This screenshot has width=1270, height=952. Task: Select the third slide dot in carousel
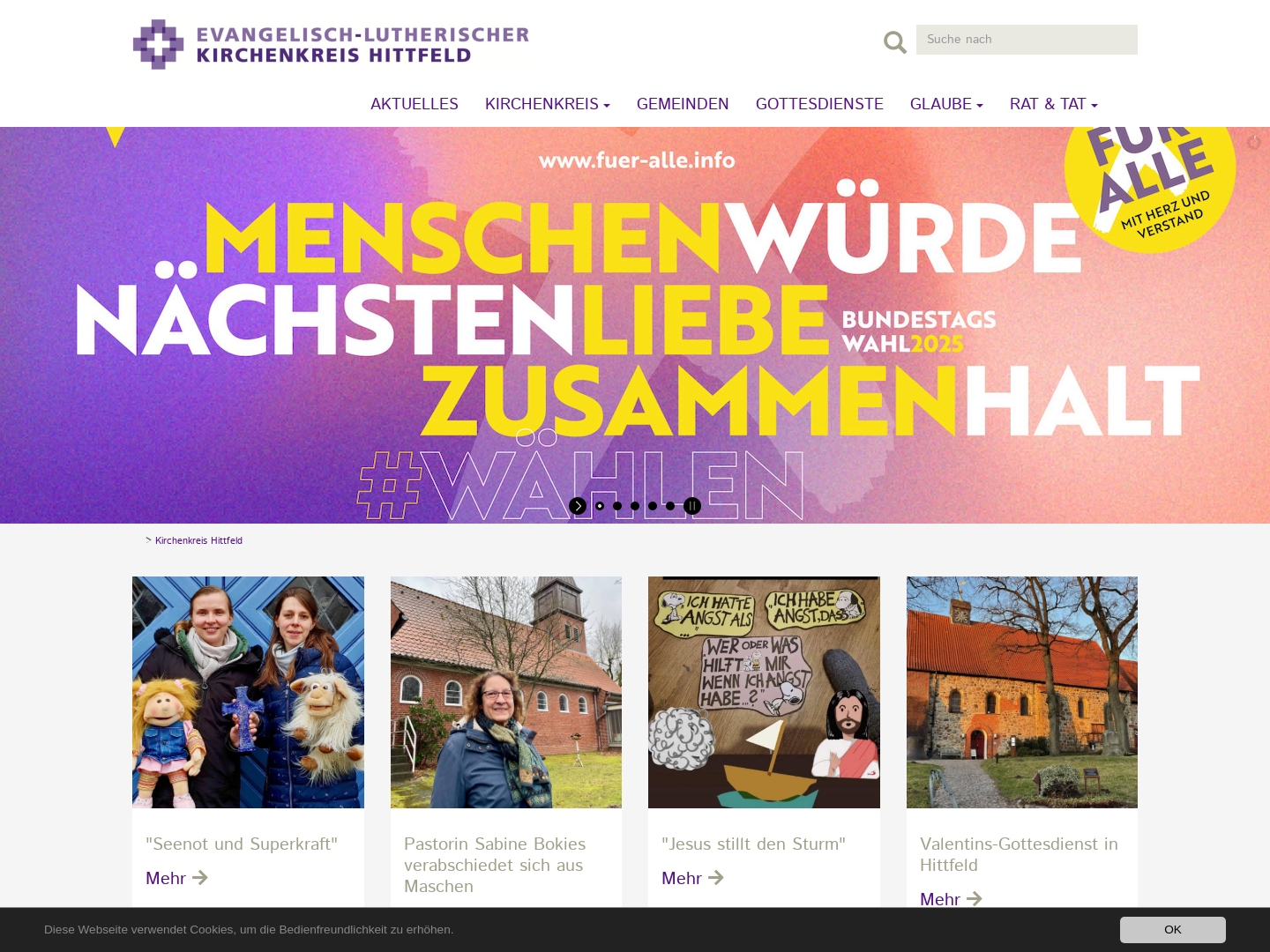pos(635,506)
